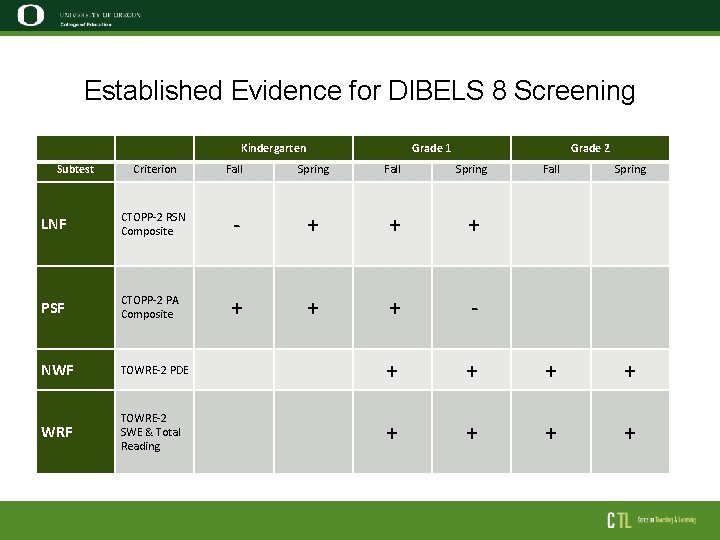This screenshot has height=540, width=720.
Task: Click the CTL logo in footer
Action: (619, 520)
